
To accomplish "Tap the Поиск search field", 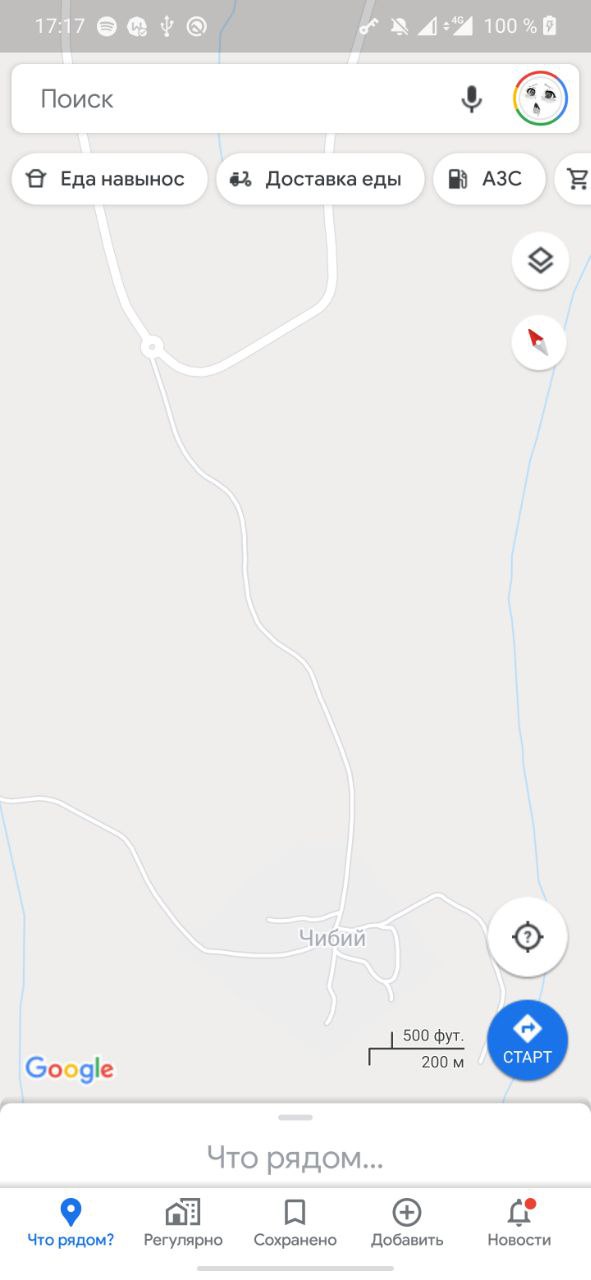I will pyautogui.click(x=240, y=99).
